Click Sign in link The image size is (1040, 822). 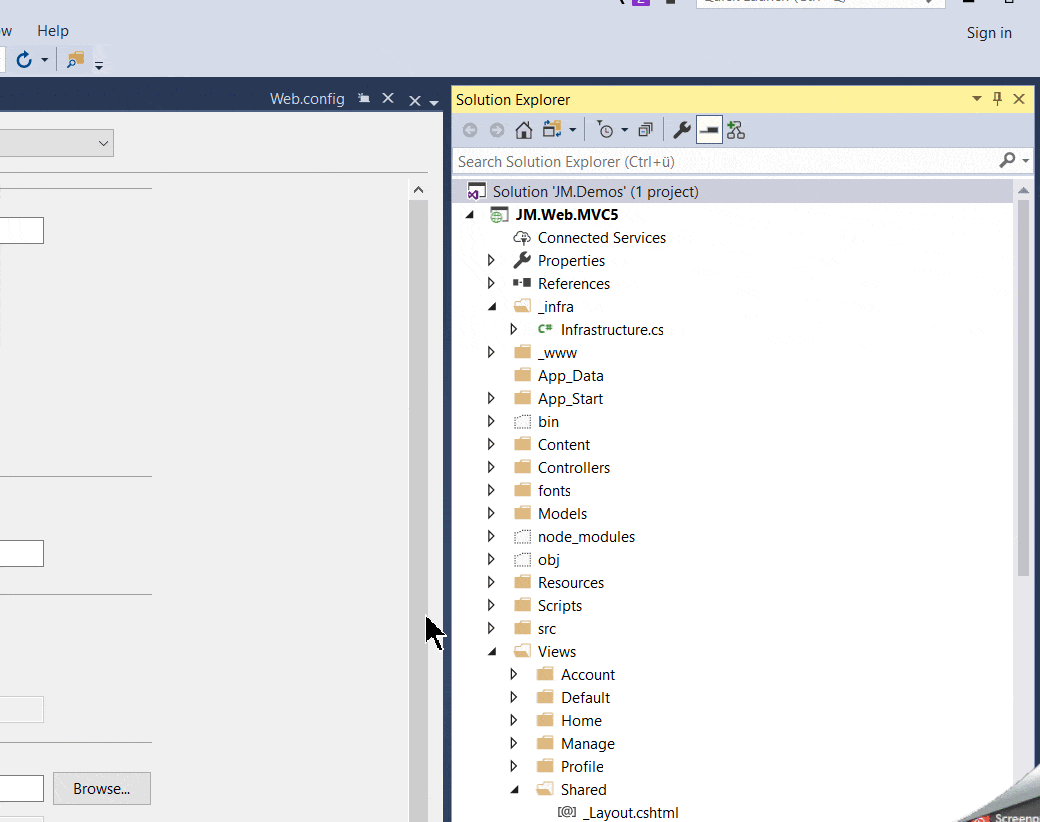989,33
